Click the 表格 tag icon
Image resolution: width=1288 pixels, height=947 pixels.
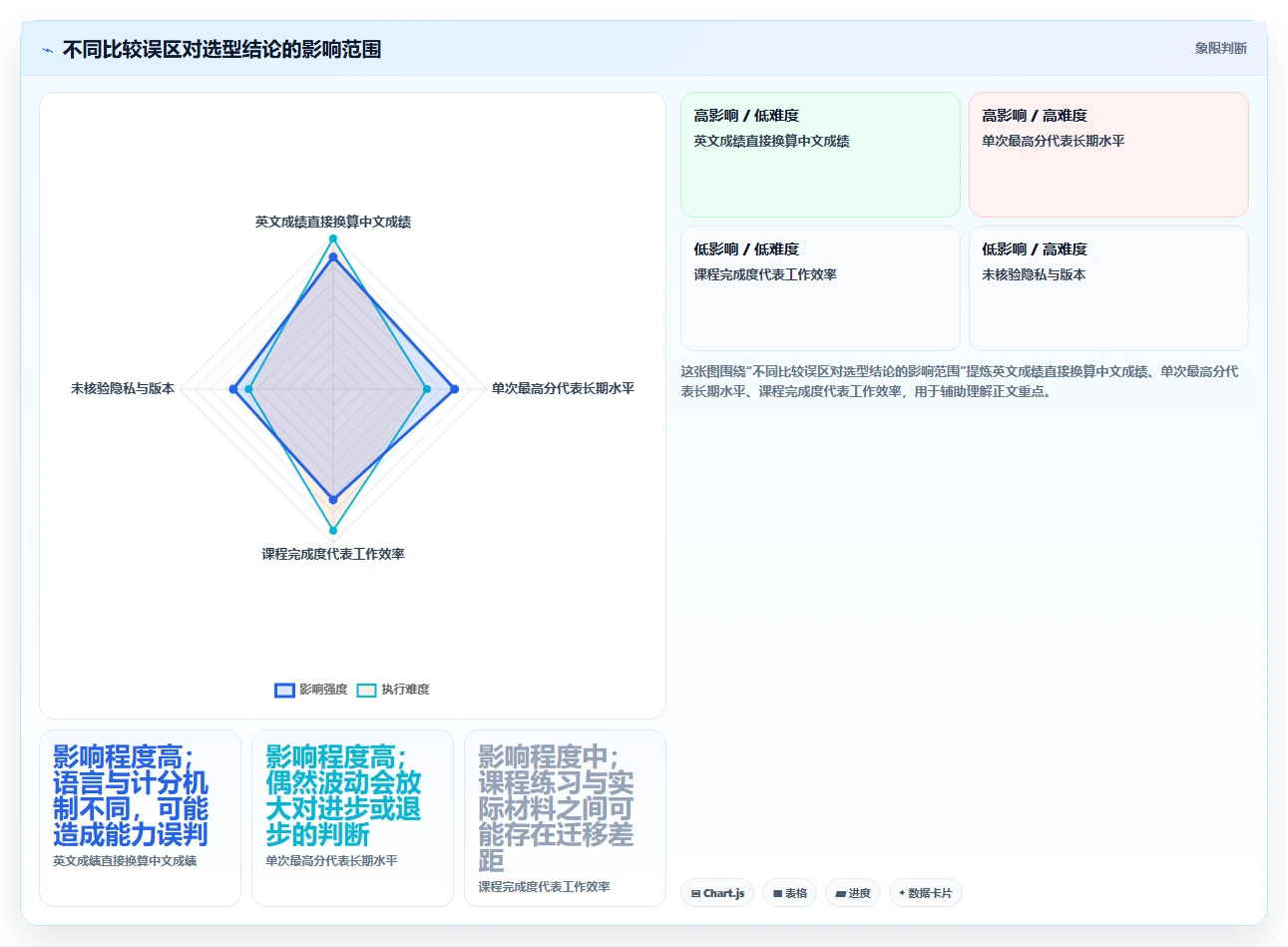click(x=778, y=893)
